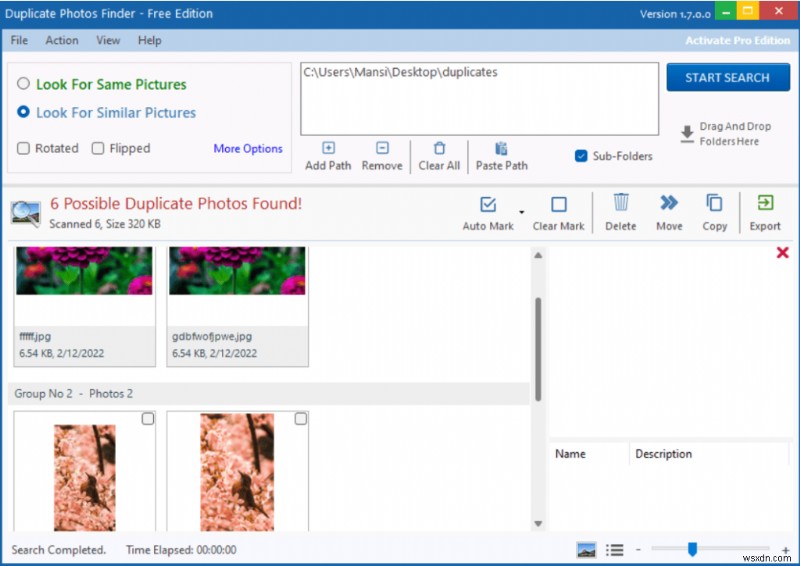
Task: Click the Remove path icon
Action: point(382,148)
